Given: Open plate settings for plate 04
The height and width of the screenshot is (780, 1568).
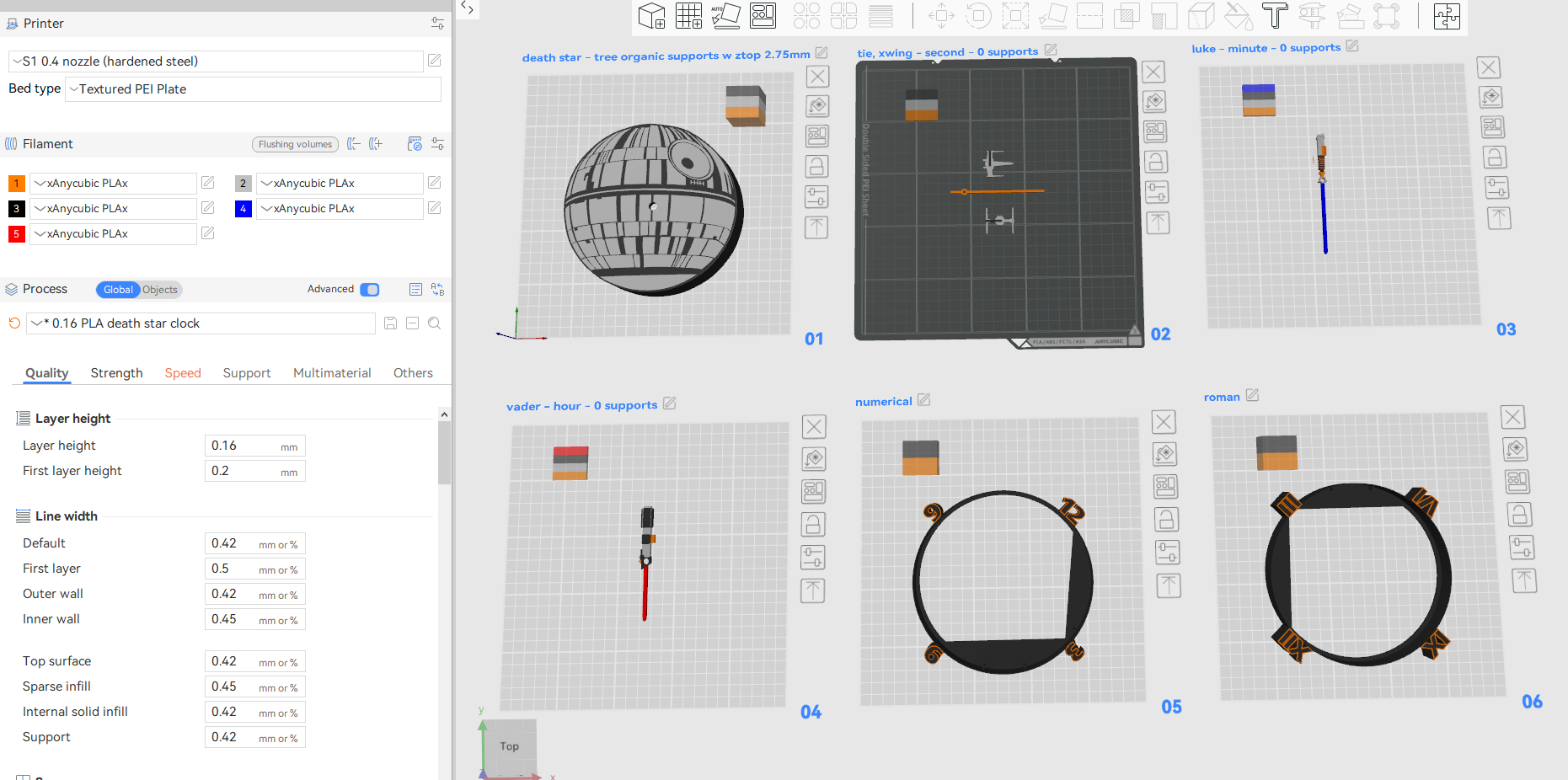Looking at the screenshot, I should click(813, 558).
